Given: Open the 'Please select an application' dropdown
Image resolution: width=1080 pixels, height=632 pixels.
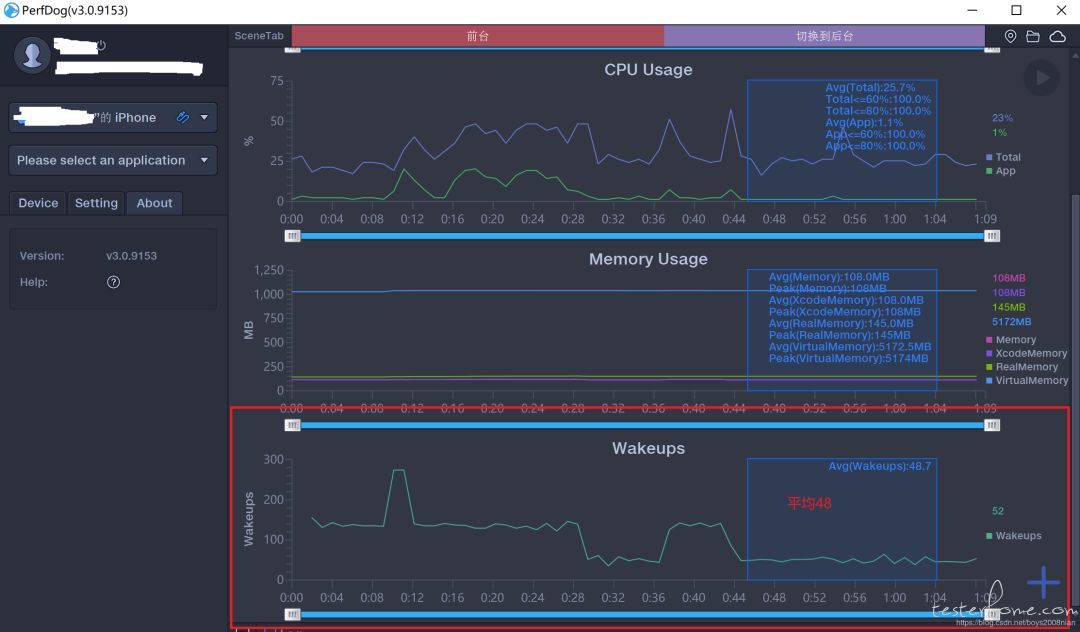Looking at the screenshot, I should (x=113, y=160).
